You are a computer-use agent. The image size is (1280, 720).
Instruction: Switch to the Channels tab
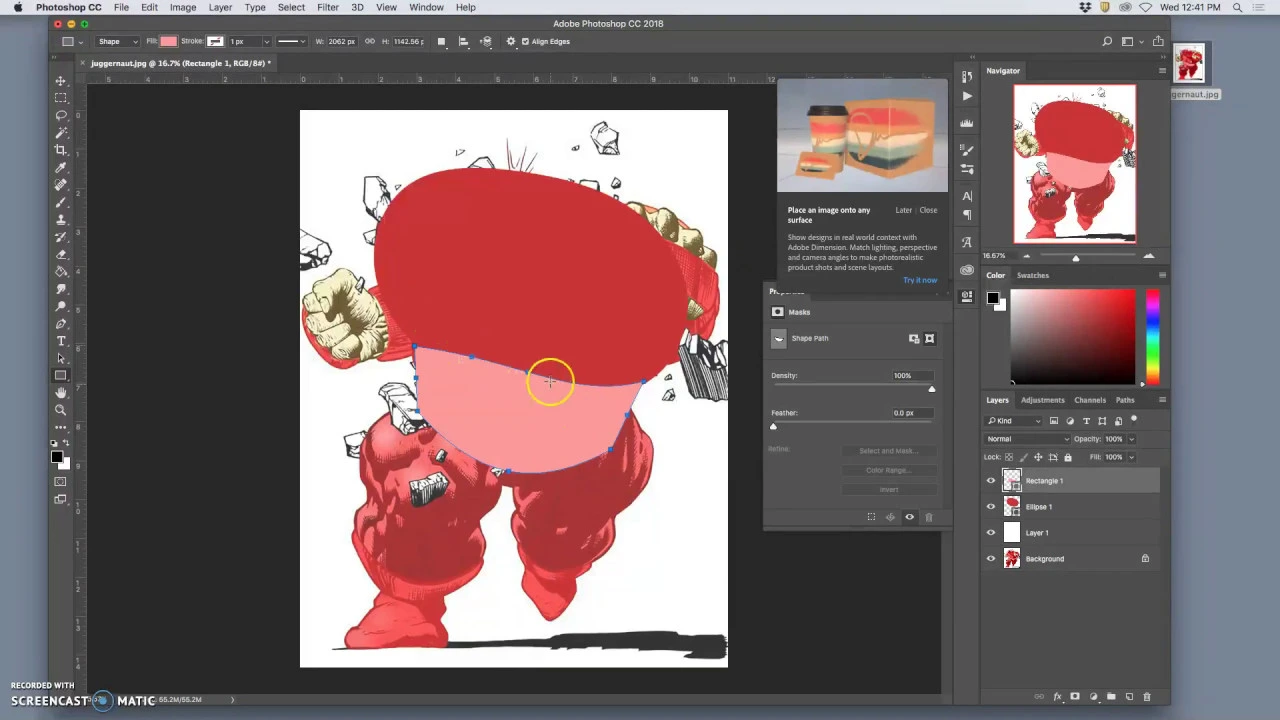pyautogui.click(x=1090, y=400)
